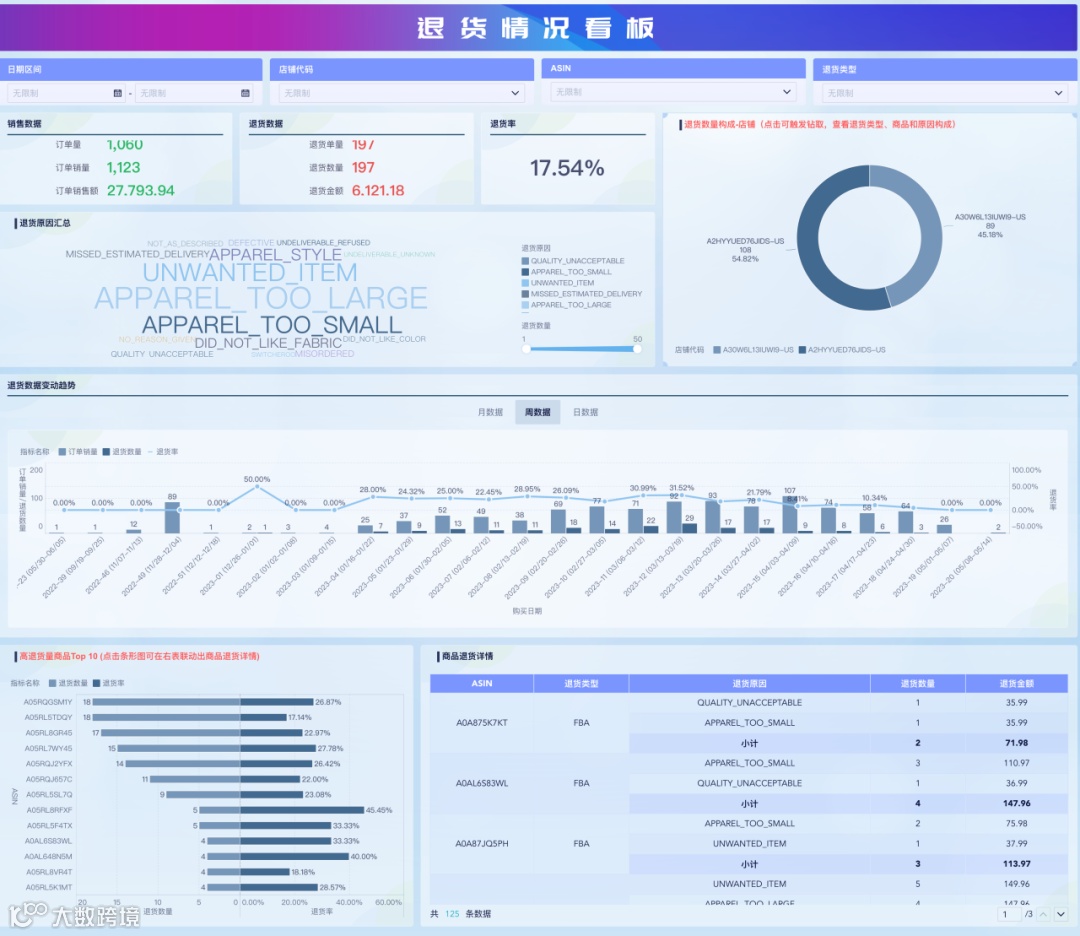
Task: Toggle APPAREL_TOO_SMALL in 退货原因 legend
Action: pos(566,272)
